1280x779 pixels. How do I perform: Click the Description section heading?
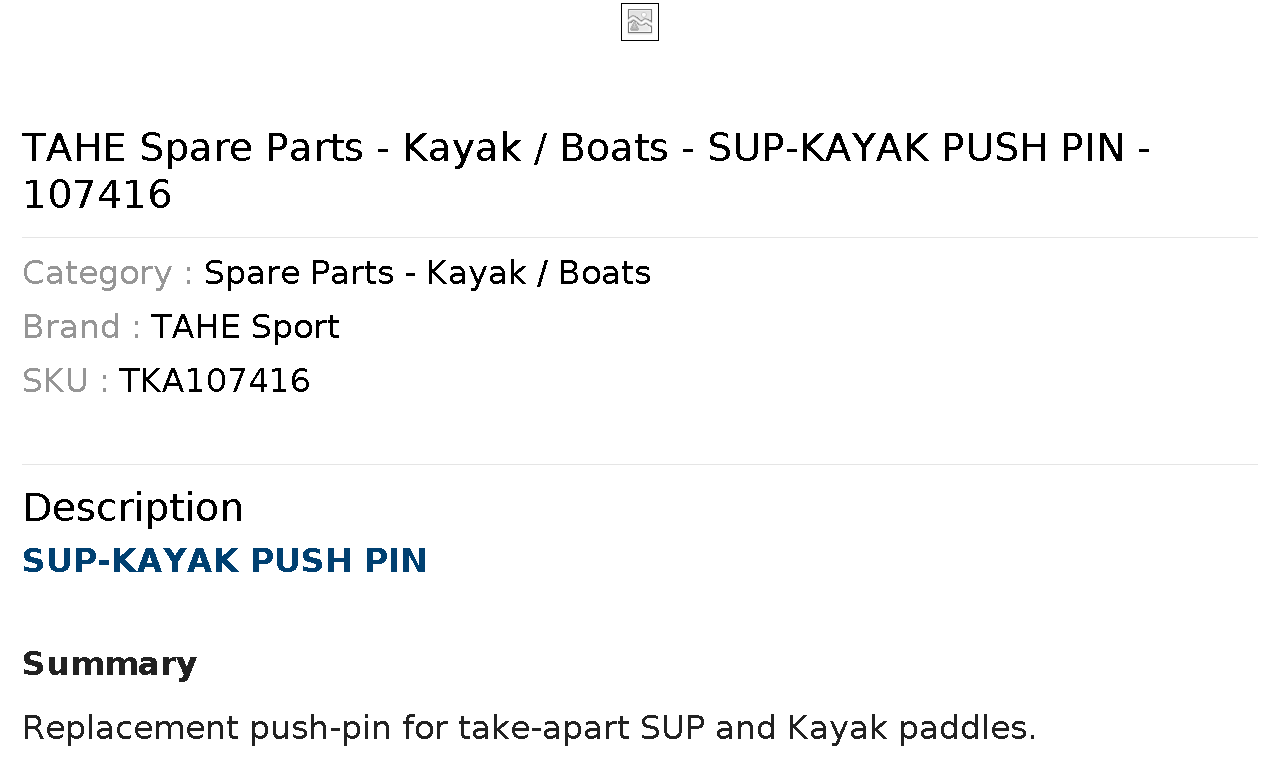(132, 508)
